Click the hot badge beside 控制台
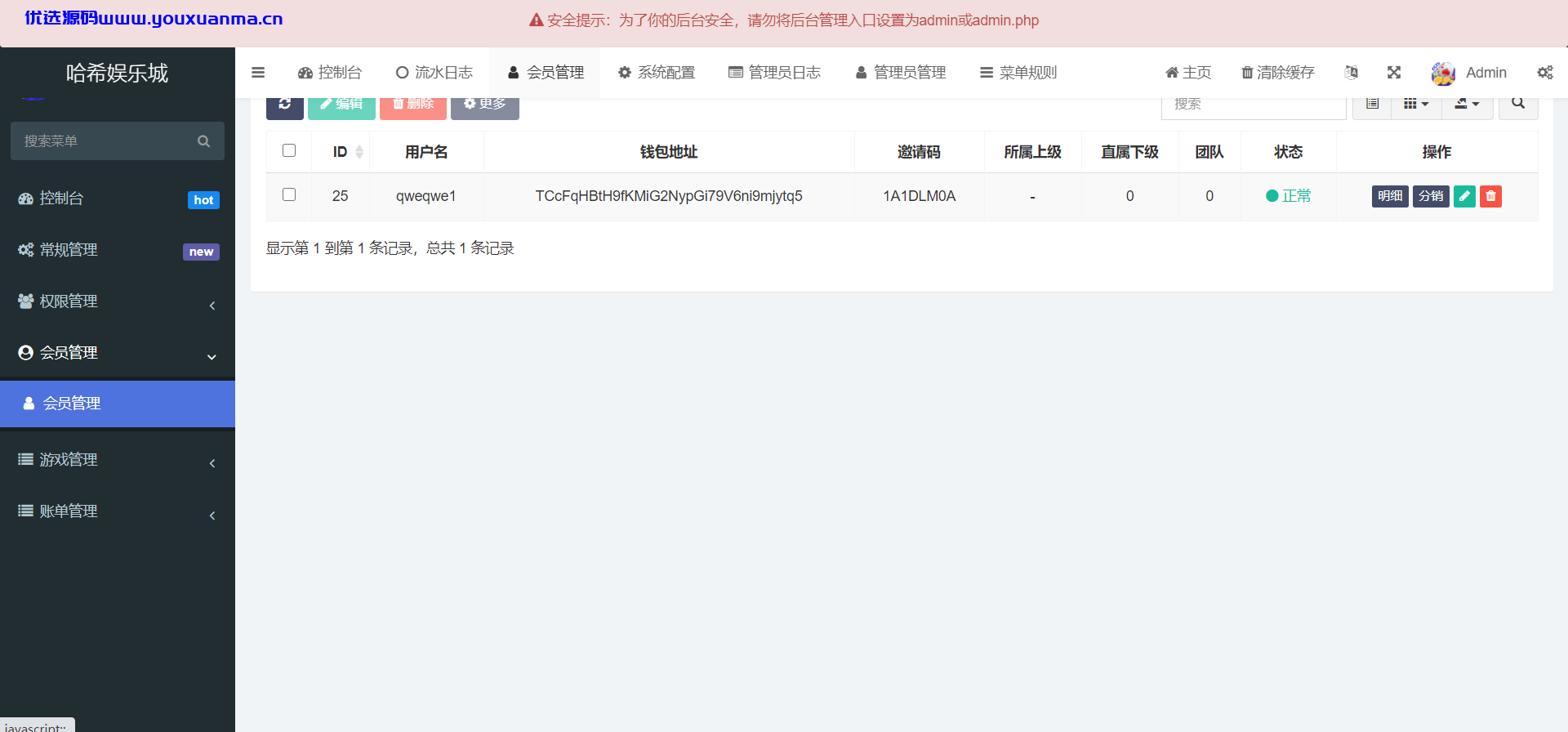 [203, 200]
